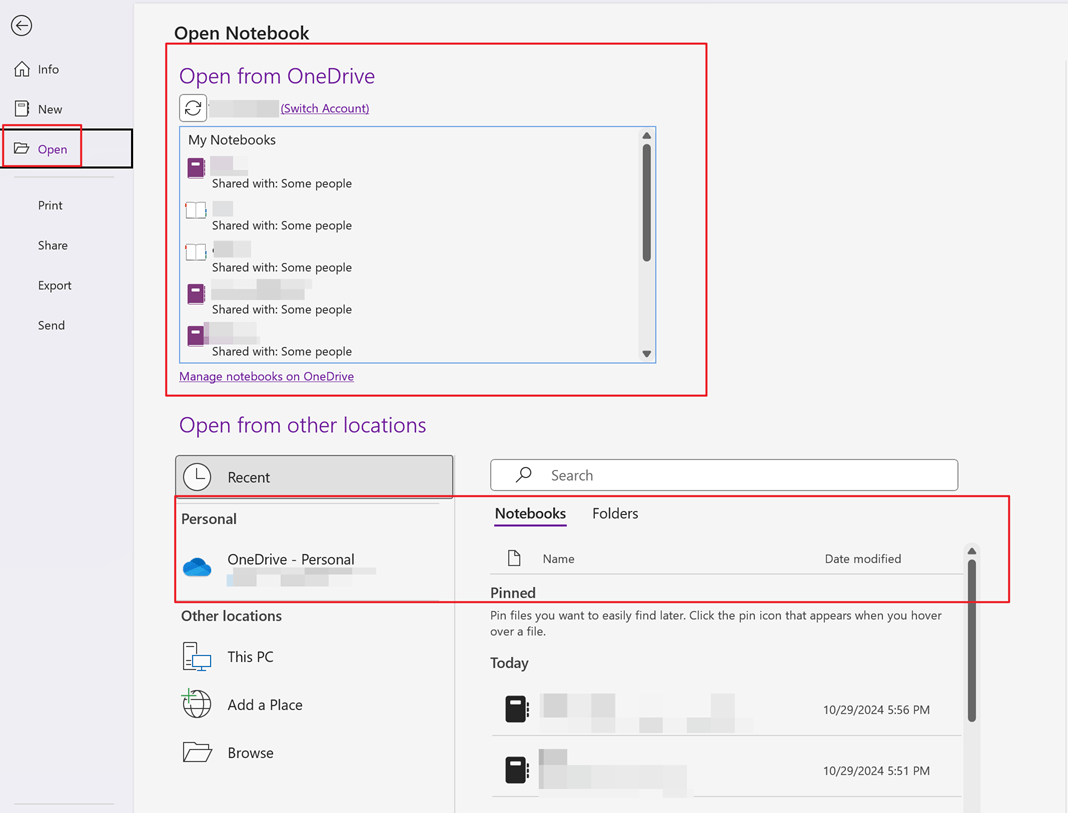Image resolution: width=1069 pixels, height=814 pixels.
Task: Click the Search input field
Action: coord(724,475)
